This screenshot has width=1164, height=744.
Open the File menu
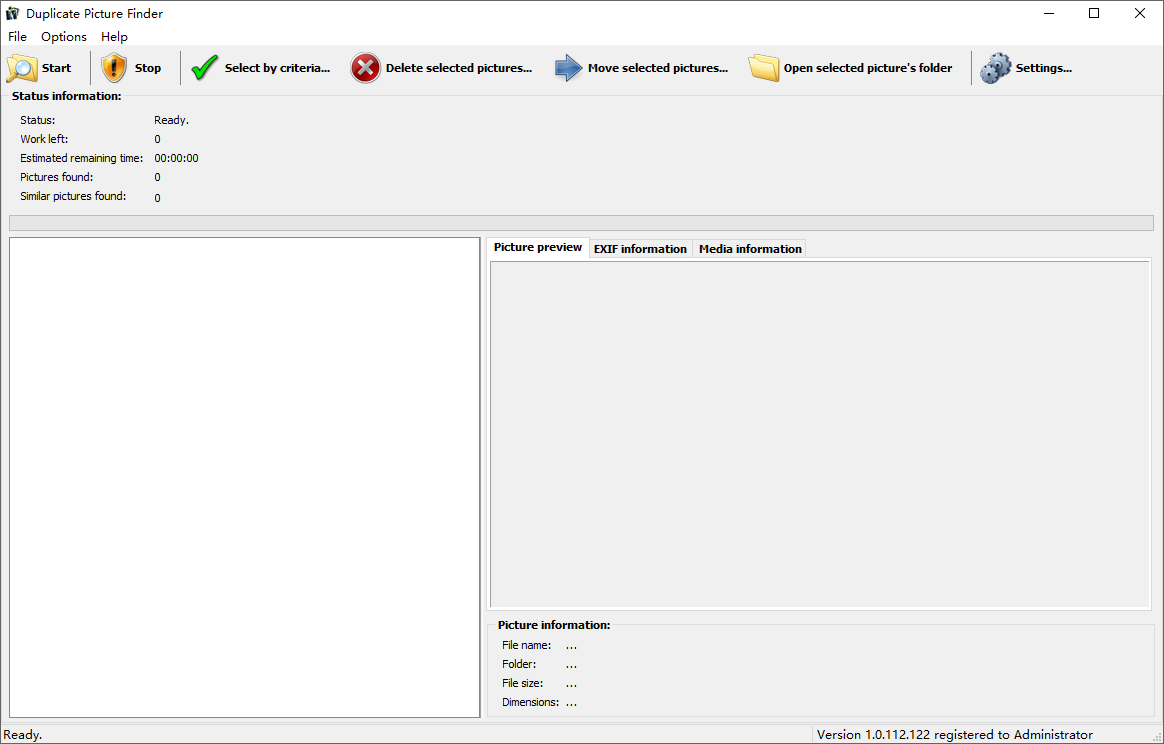pyautogui.click(x=17, y=36)
